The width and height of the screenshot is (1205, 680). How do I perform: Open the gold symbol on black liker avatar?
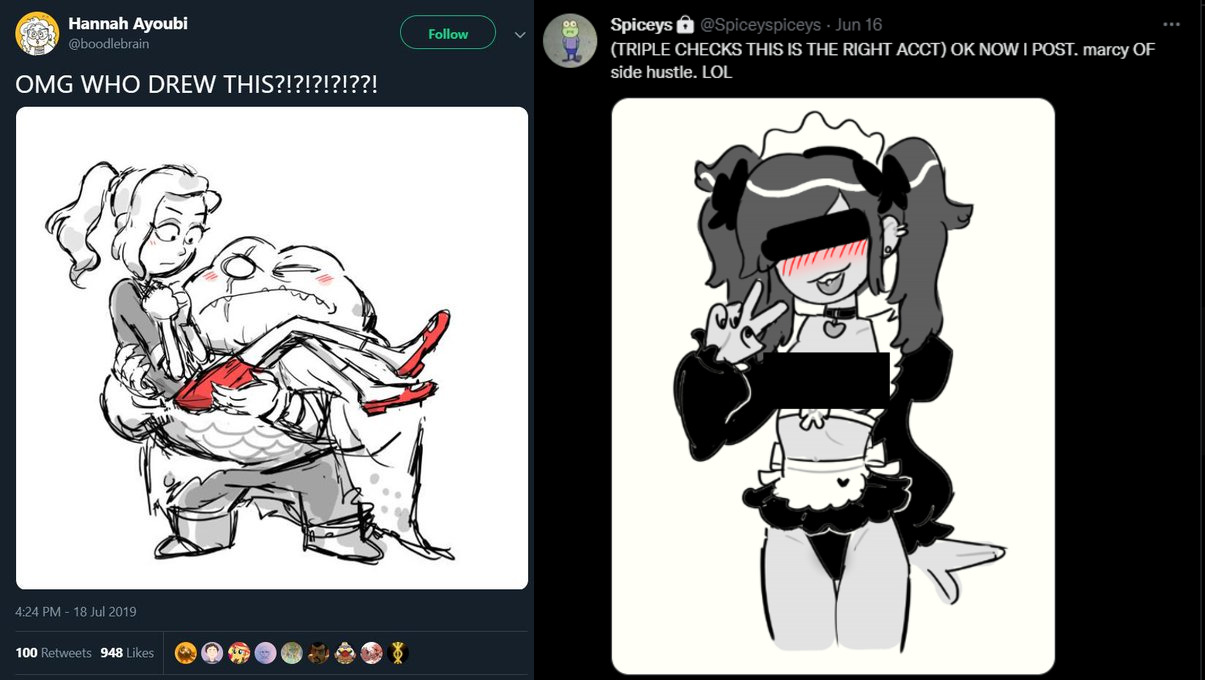[x=398, y=653]
